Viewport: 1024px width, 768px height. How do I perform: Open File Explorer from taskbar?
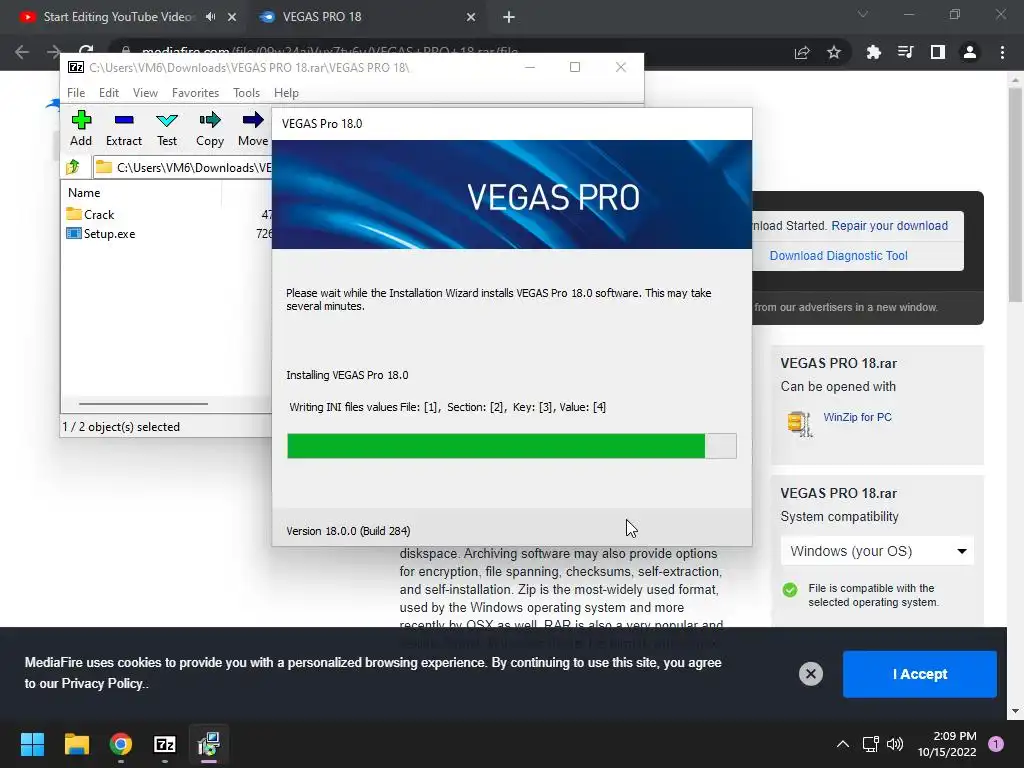(x=76, y=744)
